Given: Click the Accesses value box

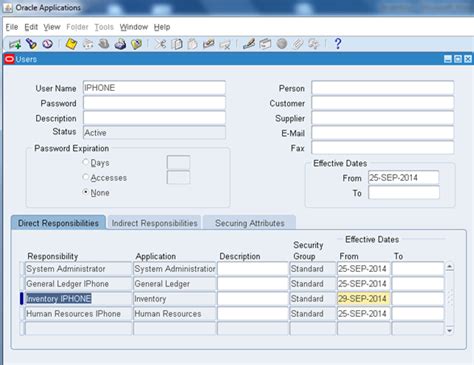Looking at the screenshot, I should [x=178, y=177].
